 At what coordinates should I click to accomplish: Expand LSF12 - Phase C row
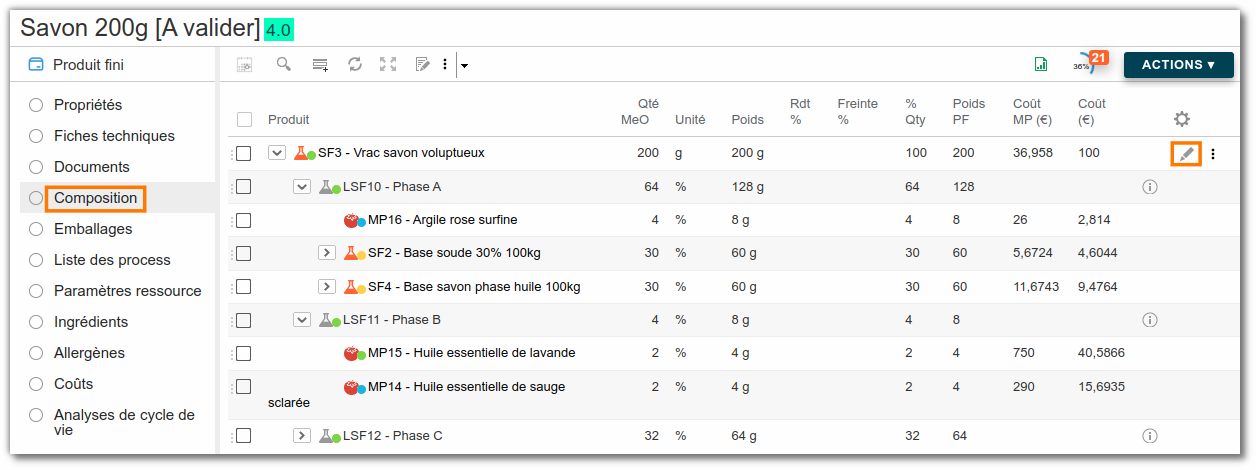click(x=301, y=436)
